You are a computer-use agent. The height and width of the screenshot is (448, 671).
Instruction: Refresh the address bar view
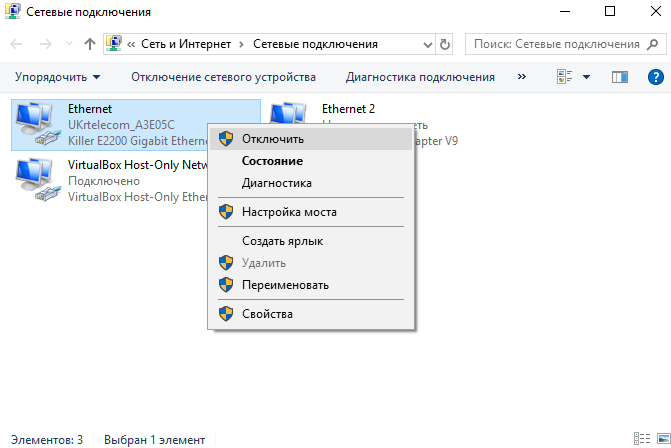click(x=445, y=44)
